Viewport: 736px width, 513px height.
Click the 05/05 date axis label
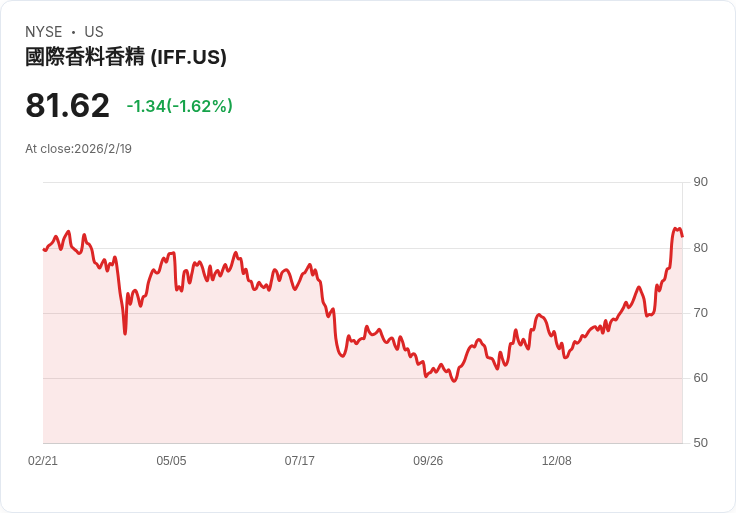pyautogui.click(x=171, y=460)
